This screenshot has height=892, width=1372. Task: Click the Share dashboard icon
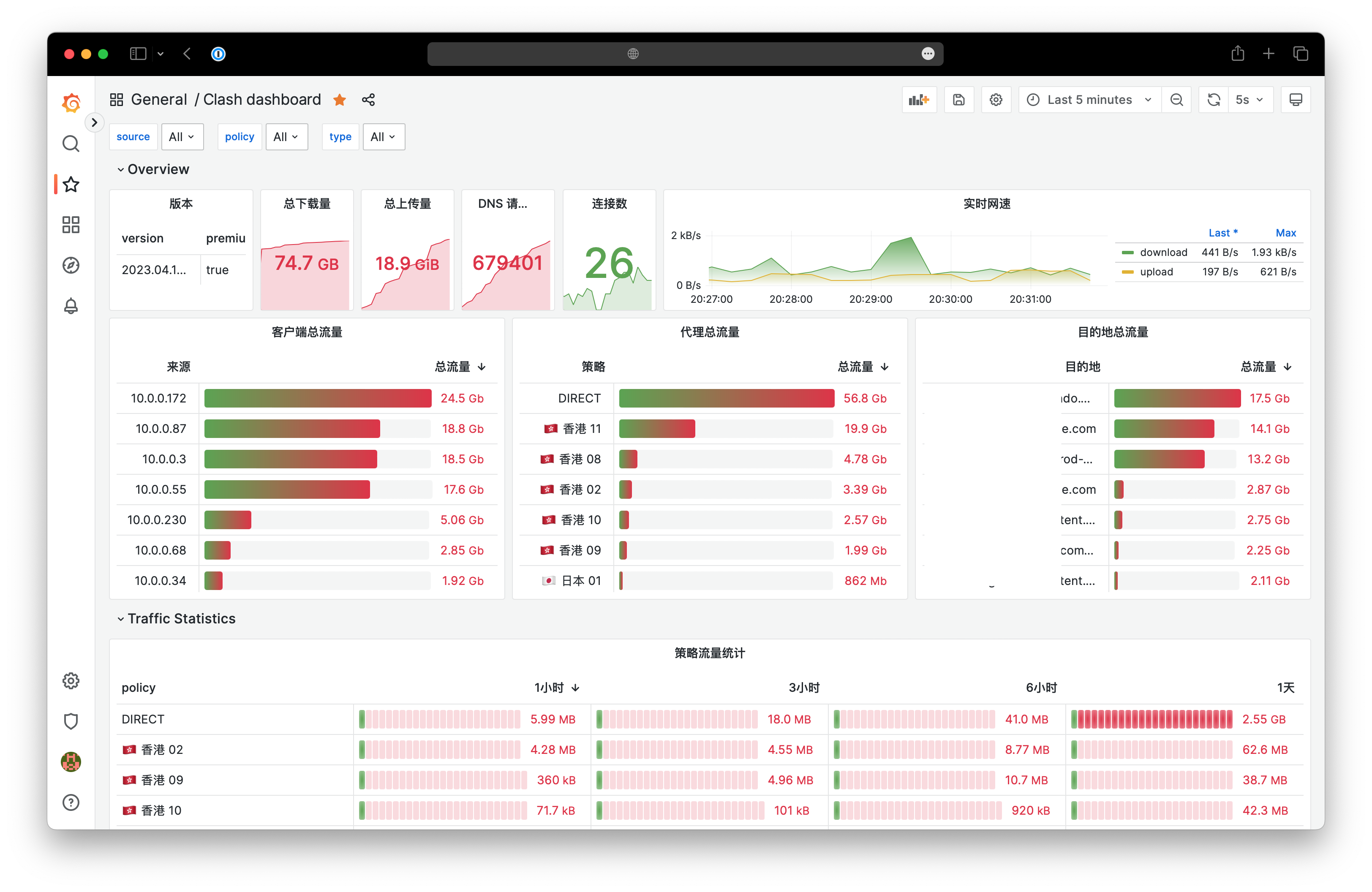point(368,100)
